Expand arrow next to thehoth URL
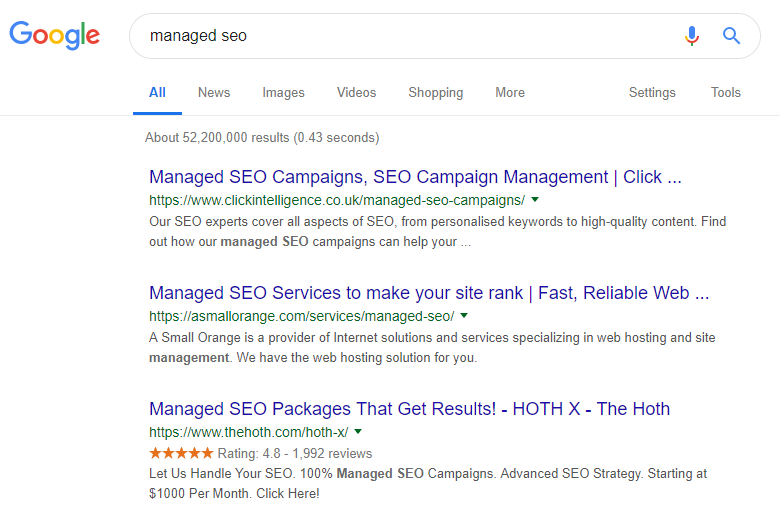Viewport: 780px width, 516px height. coord(358,431)
